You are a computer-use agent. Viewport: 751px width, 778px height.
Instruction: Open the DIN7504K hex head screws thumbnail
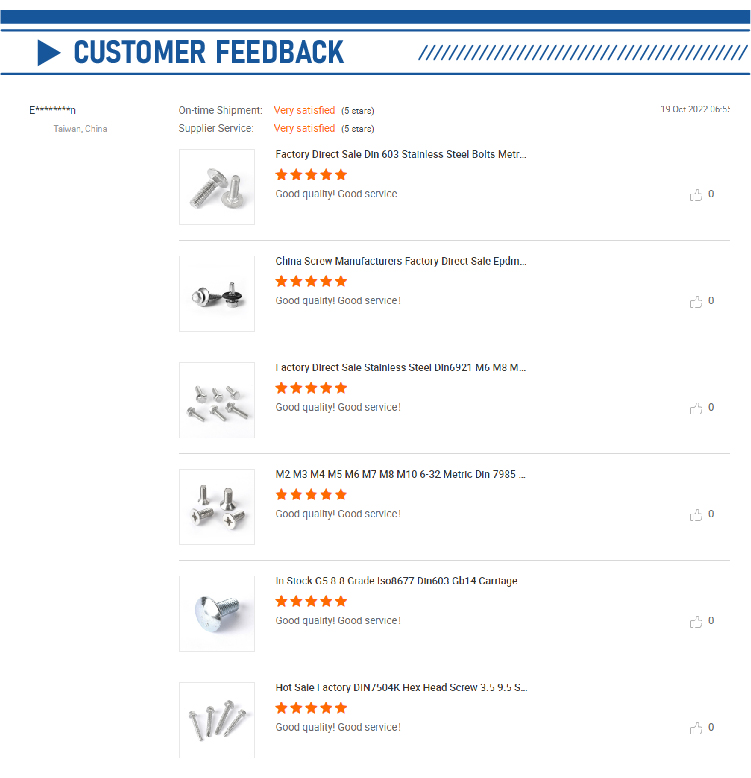(217, 720)
